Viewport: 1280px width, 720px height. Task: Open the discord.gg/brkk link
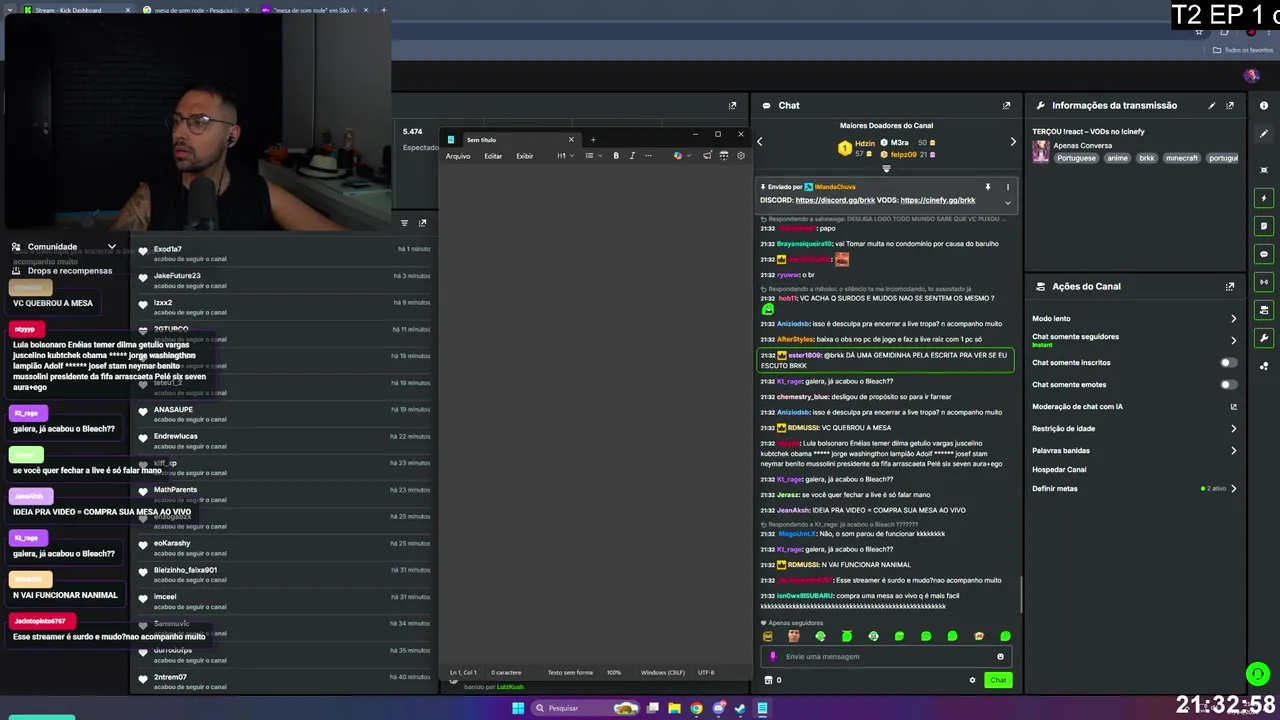pyautogui.click(x=835, y=200)
